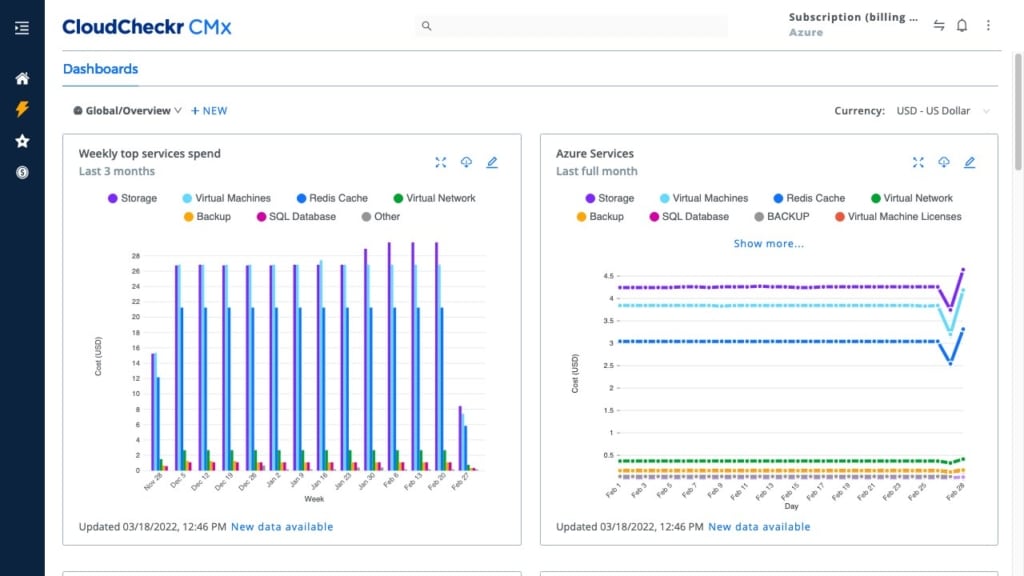Collapse the sidebar menu icon
The image size is (1024, 576).
22,27
